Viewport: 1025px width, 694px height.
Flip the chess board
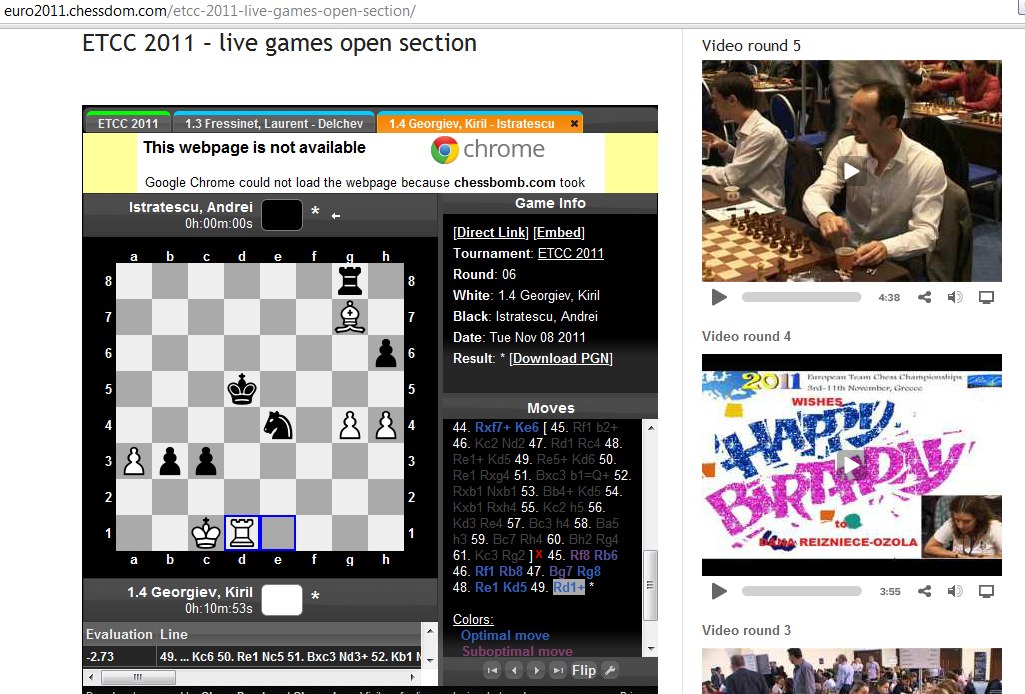pyautogui.click(x=584, y=670)
